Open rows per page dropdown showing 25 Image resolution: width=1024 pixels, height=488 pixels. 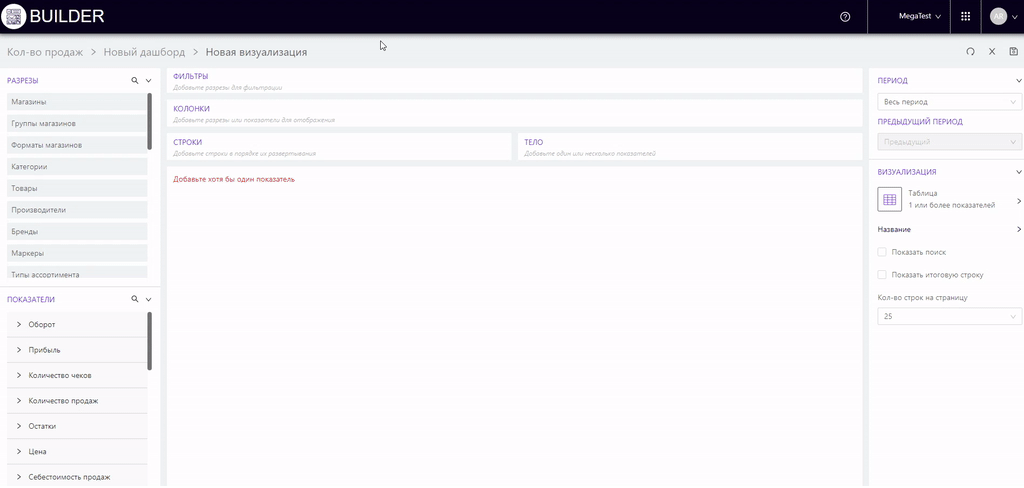[948, 316]
